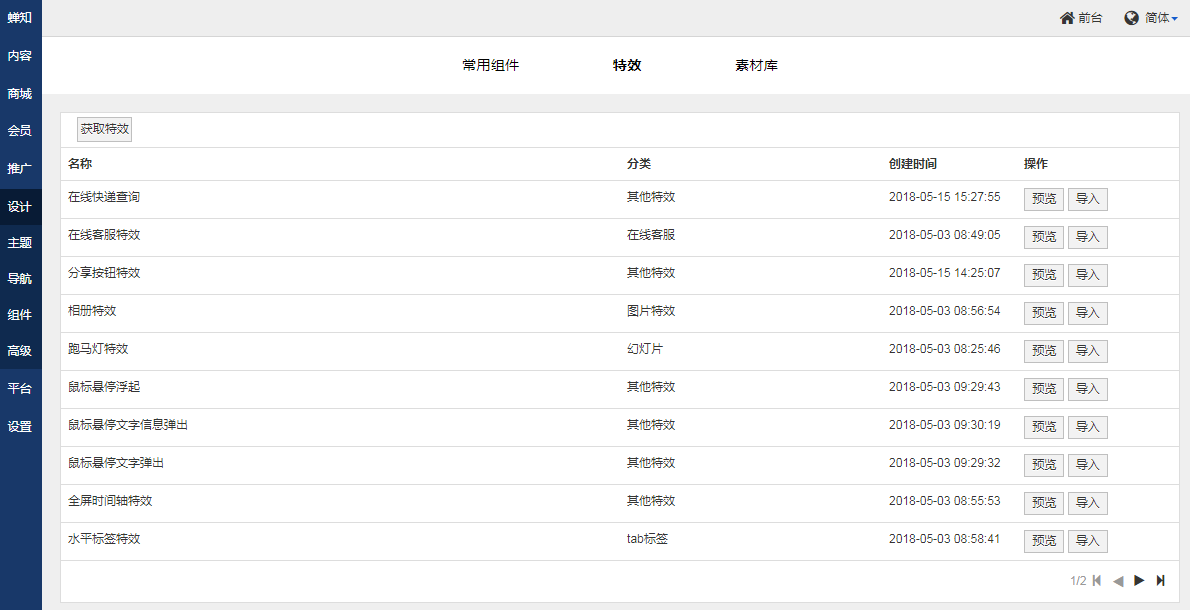Jump to first page of effects list

1097,581
